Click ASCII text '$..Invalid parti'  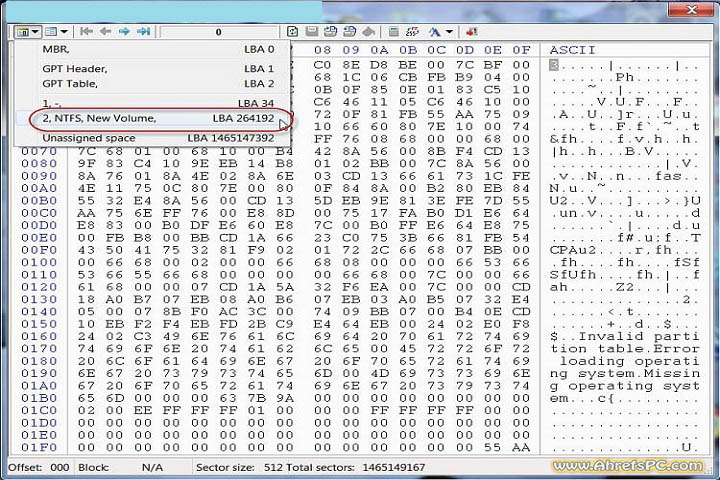point(624,336)
